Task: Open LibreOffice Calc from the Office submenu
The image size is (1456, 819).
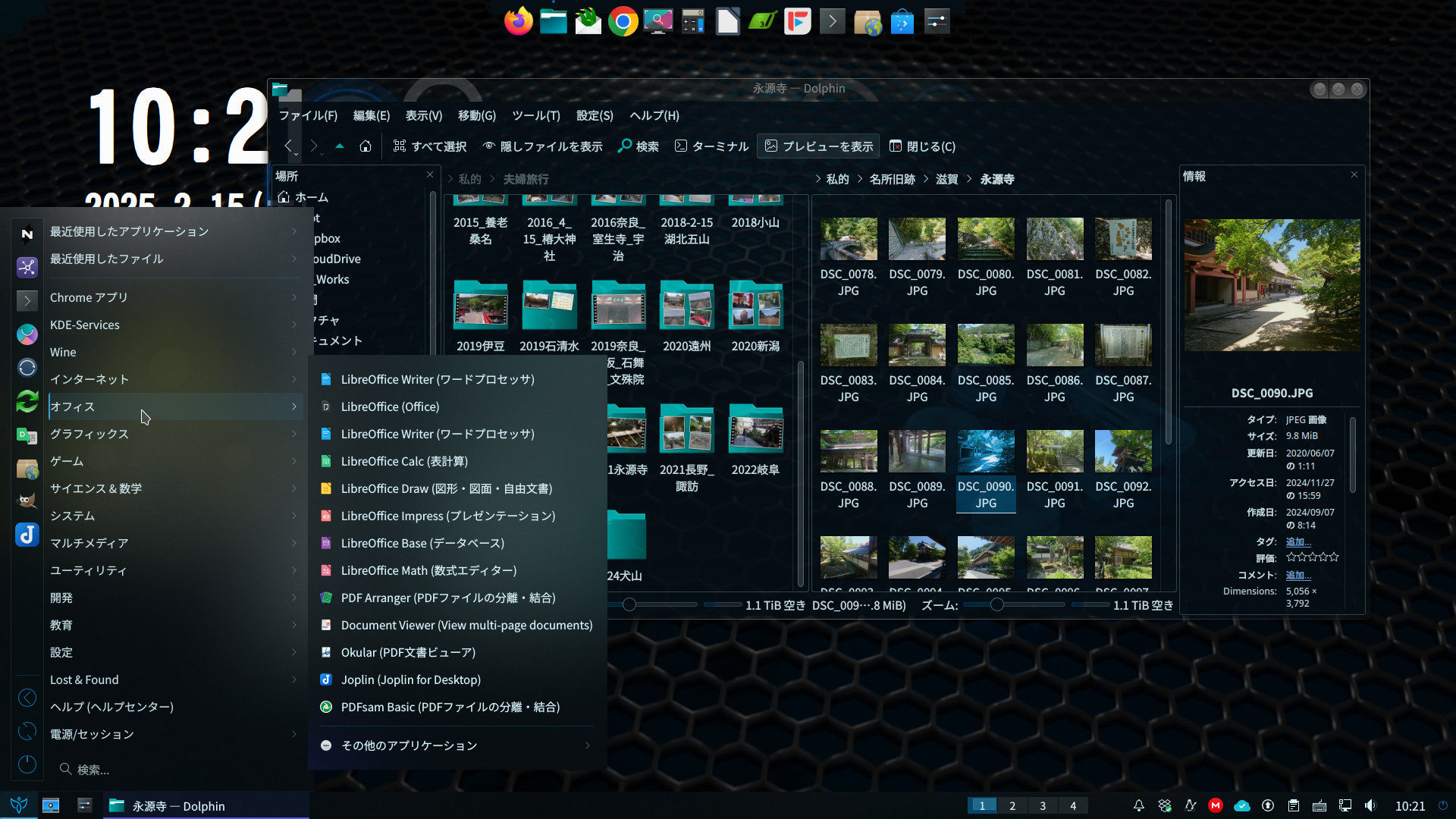Action: pos(404,461)
